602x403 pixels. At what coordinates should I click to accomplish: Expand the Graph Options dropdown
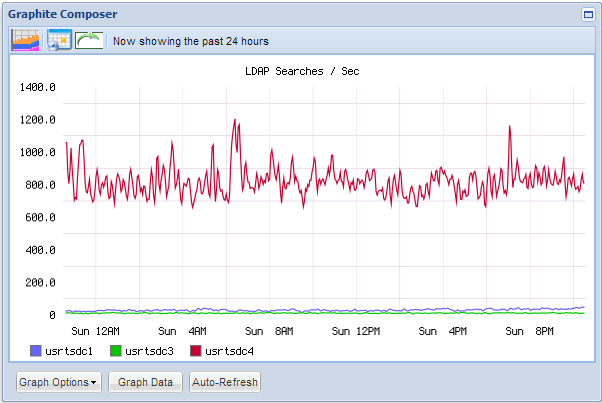[x=59, y=382]
